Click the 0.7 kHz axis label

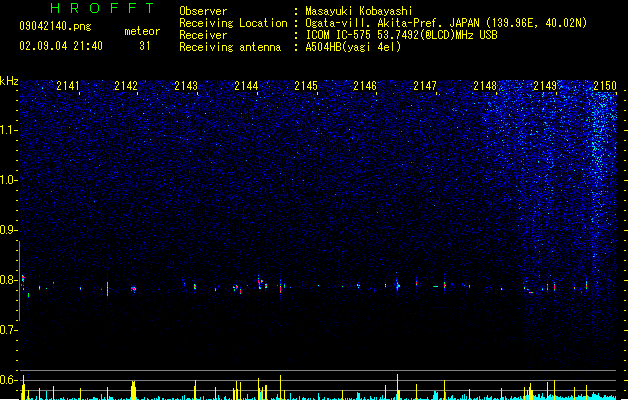pos(9,330)
